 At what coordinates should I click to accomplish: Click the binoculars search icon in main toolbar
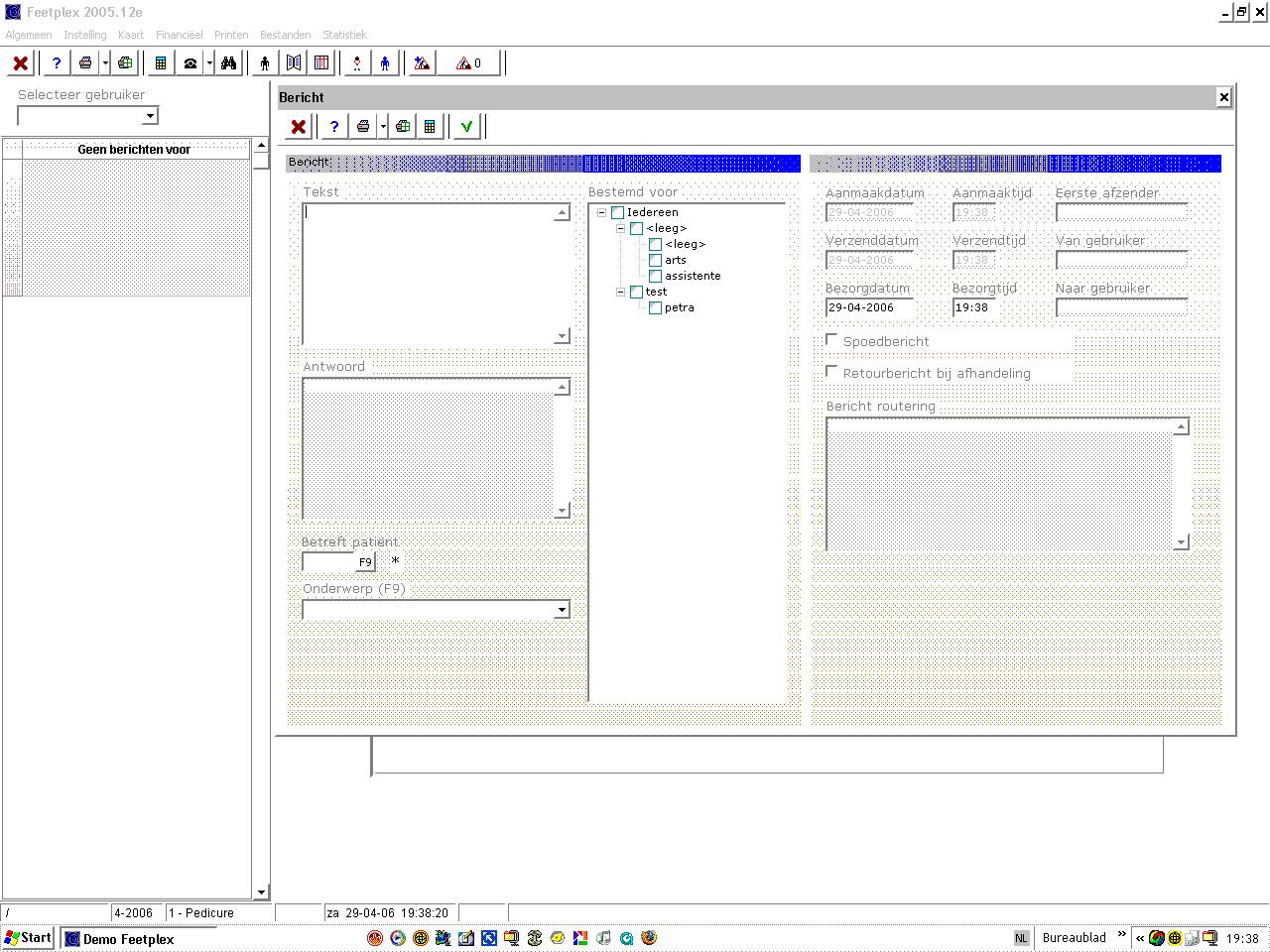coord(229,63)
